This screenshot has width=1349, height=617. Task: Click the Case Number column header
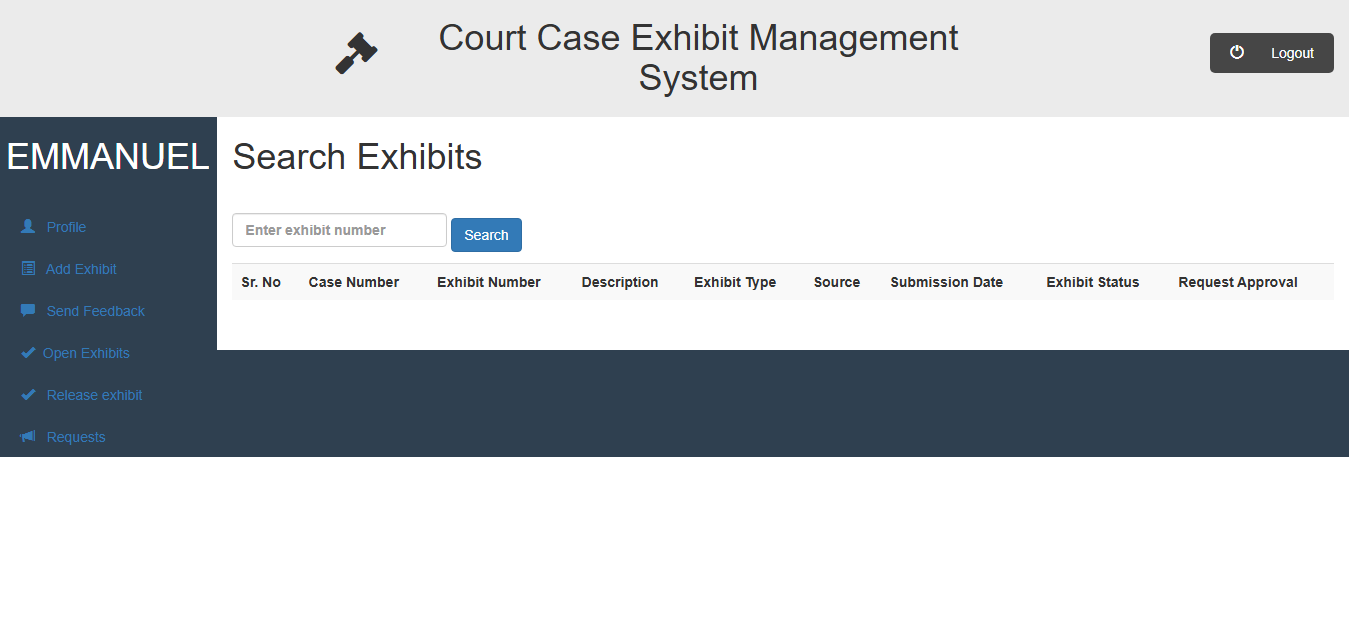[x=353, y=282]
